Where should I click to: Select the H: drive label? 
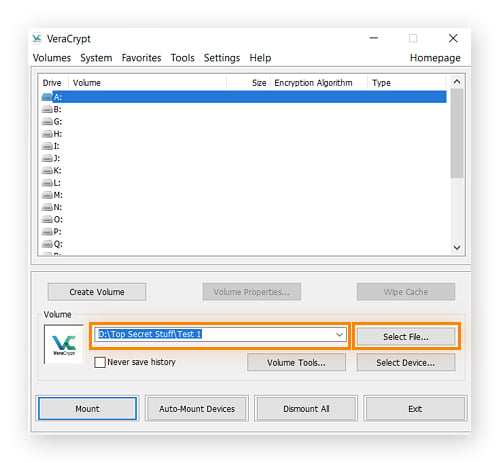click(x=58, y=134)
